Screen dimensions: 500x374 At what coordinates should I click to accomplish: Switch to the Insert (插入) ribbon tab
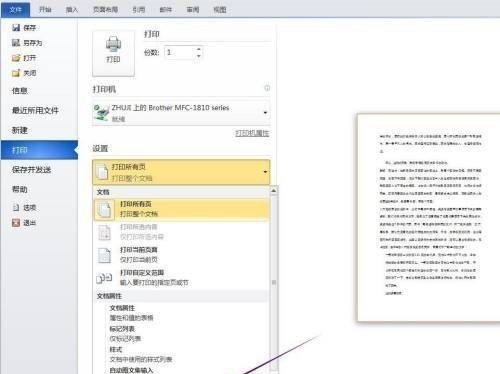click(x=72, y=10)
